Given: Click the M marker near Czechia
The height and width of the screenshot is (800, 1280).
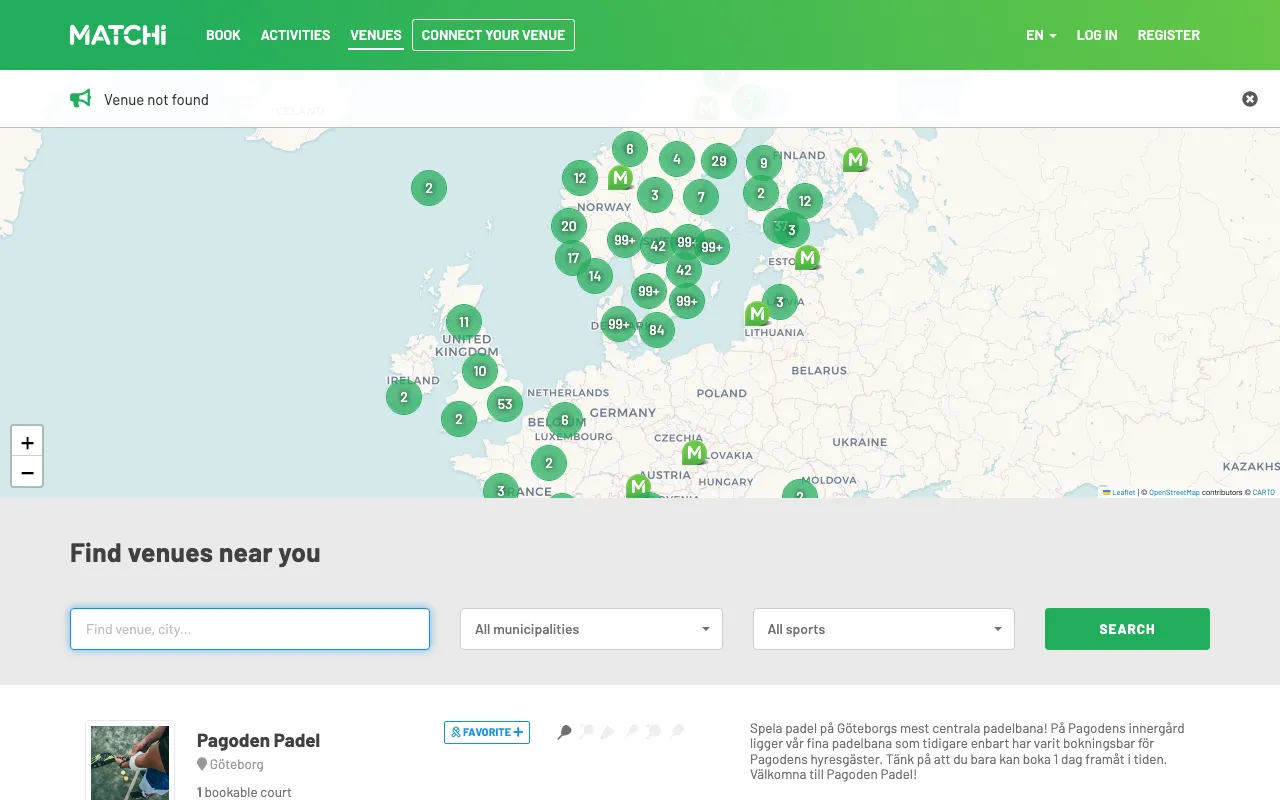Looking at the screenshot, I should [694, 453].
